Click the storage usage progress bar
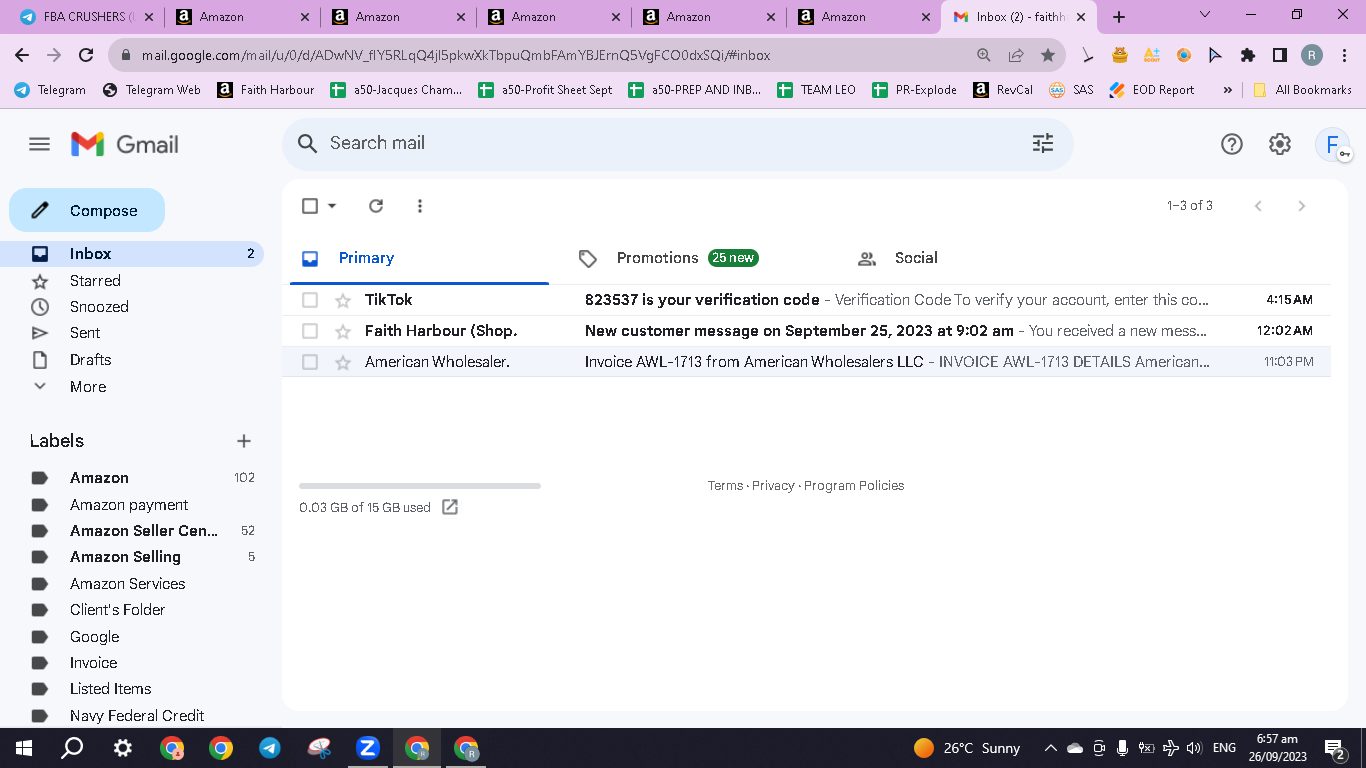Viewport: 1366px width, 768px height. [x=420, y=486]
